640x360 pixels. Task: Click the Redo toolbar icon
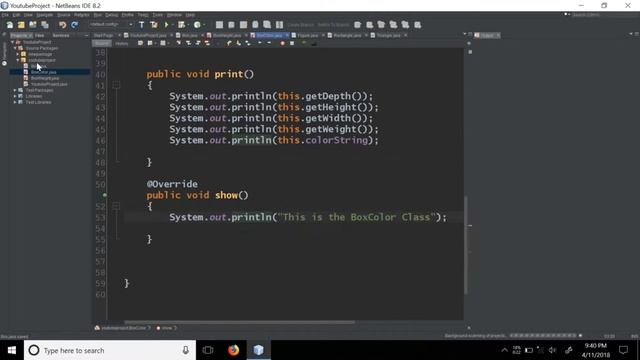74,25
